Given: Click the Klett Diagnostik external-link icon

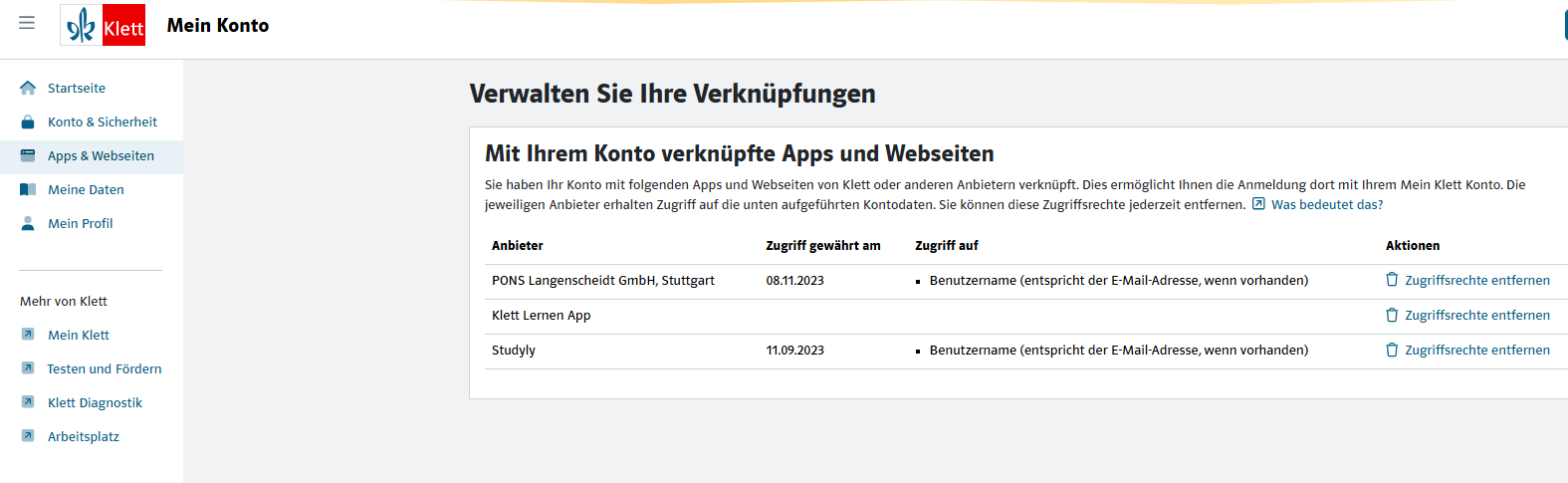Looking at the screenshot, I should coord(28,402).
